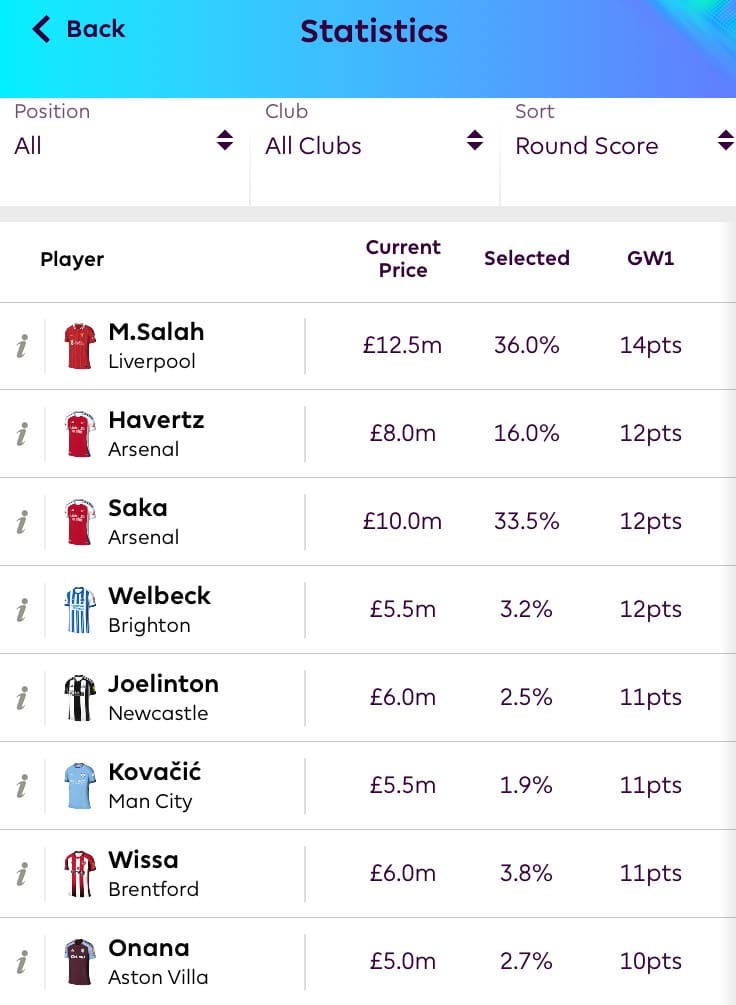
Task: Click Welbeck's Brighton shirt image
Action: 80,610
